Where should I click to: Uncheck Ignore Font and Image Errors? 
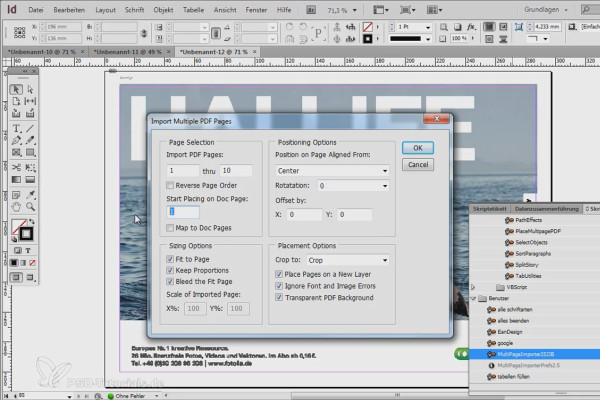pos(279,286)
